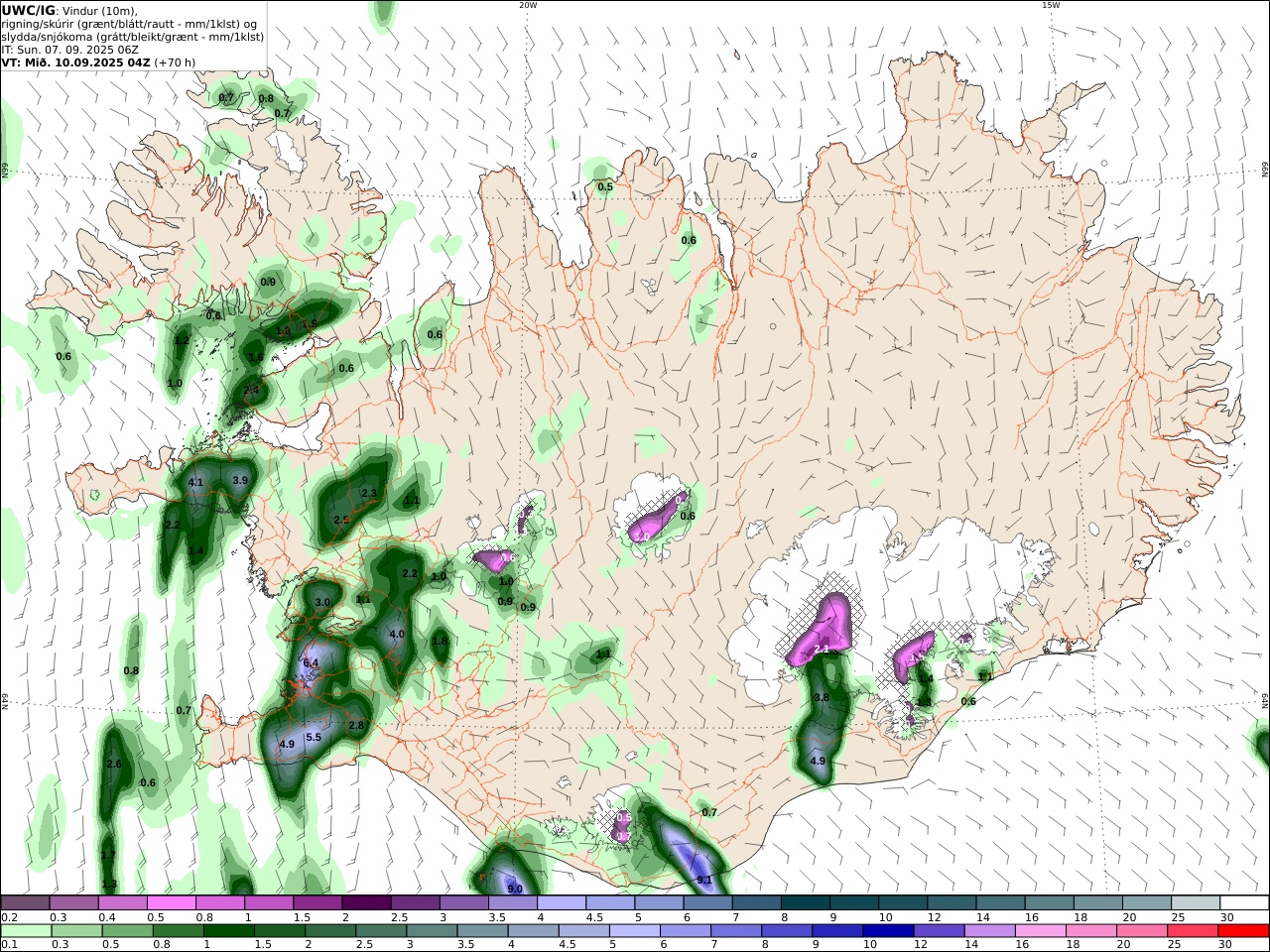1270x952 pixels.
Task: Click the 2.8 precipitation value
Action: tap(356, 726)
